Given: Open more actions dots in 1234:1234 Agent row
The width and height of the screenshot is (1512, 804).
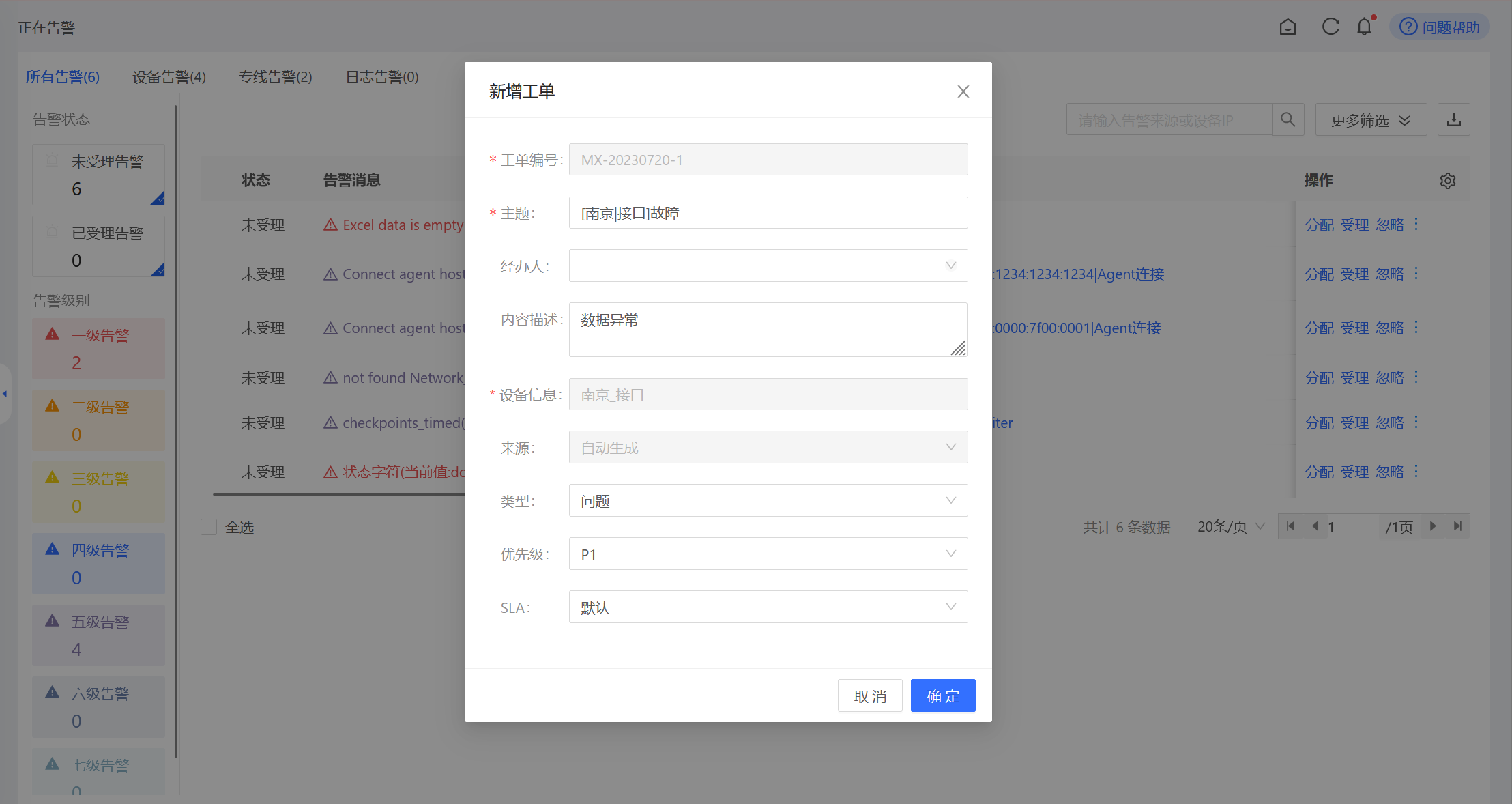Looking at the screenshot, I should (1416, 273).
